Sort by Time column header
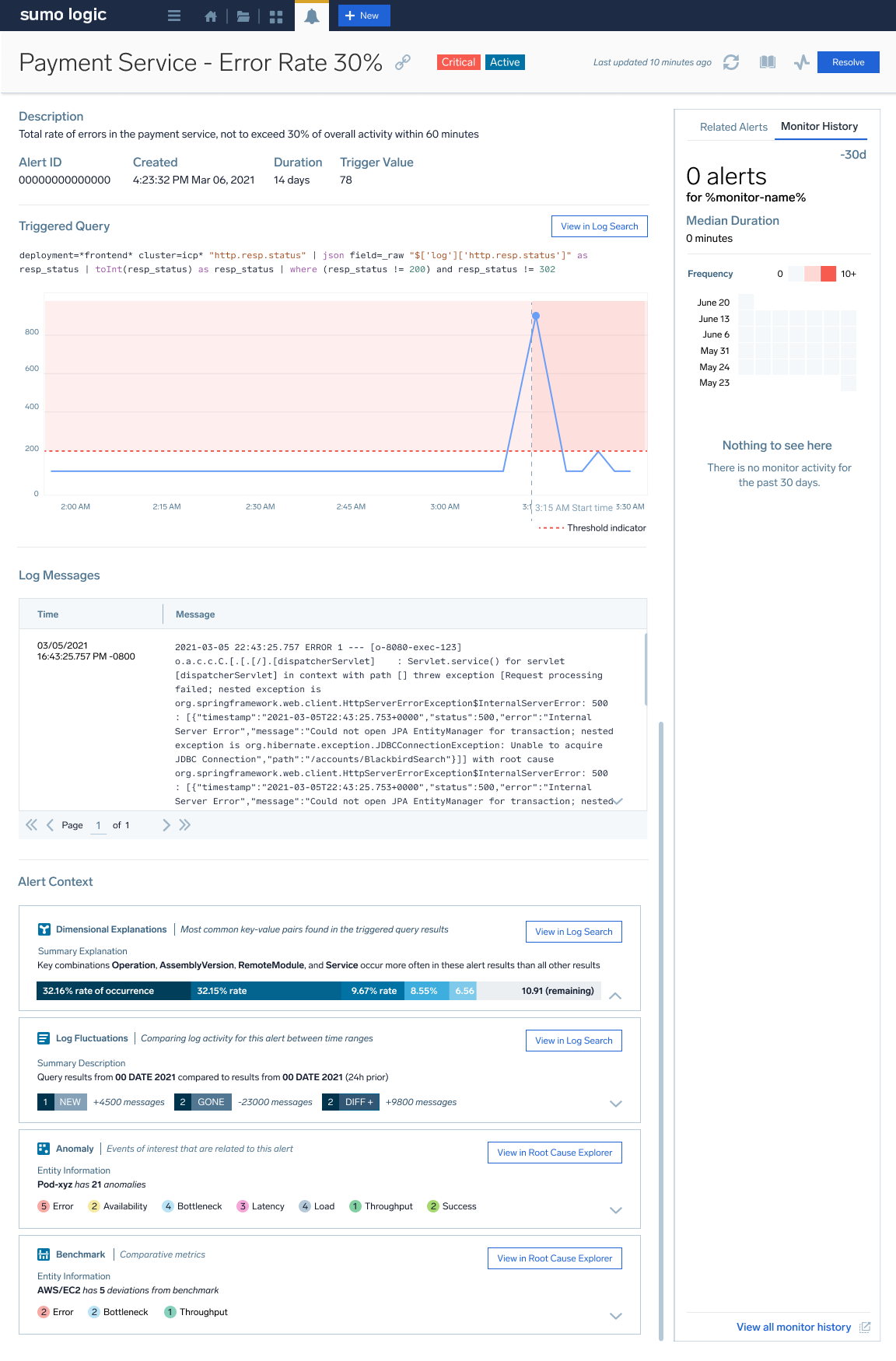896x1361 pixels. point(47,614)
